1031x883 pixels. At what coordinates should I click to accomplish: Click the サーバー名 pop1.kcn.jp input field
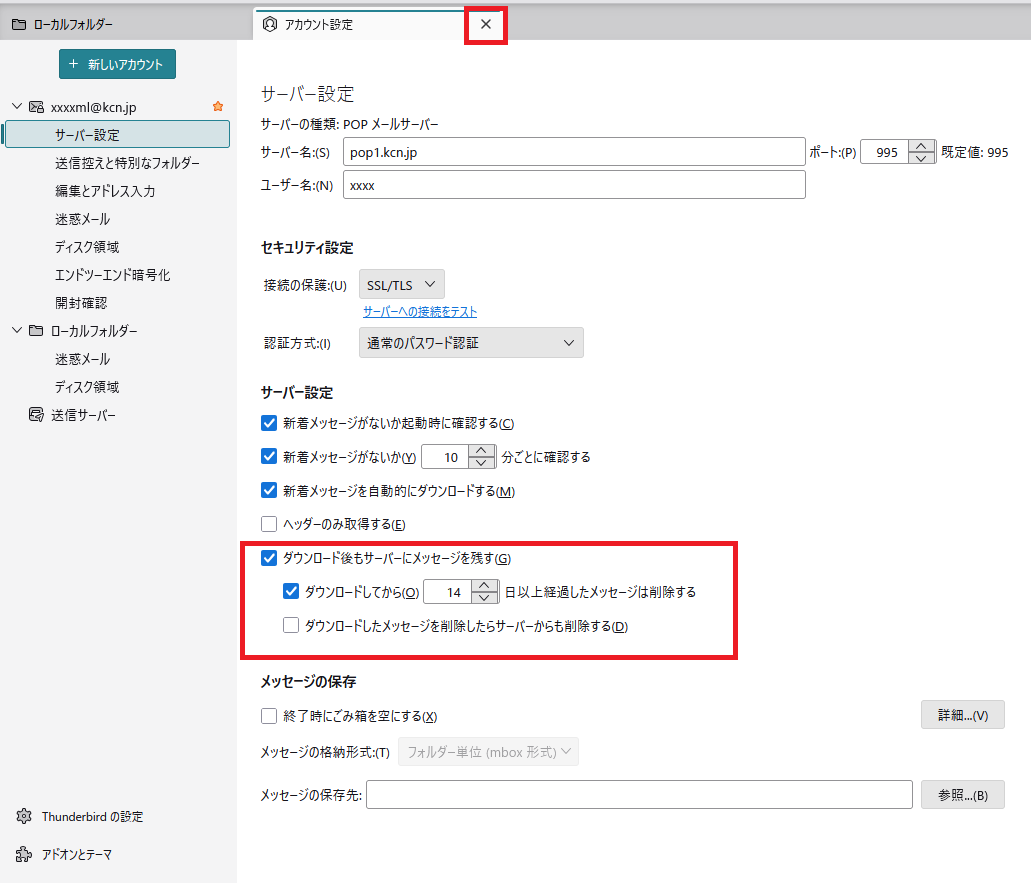coord(573,153)
